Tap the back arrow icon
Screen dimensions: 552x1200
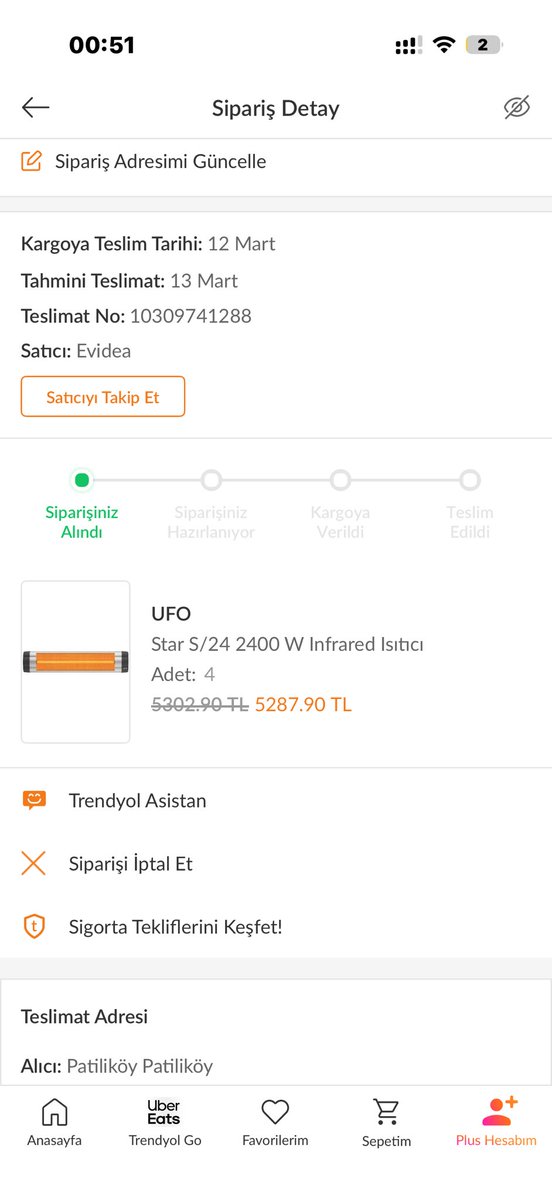coord(35,108)
